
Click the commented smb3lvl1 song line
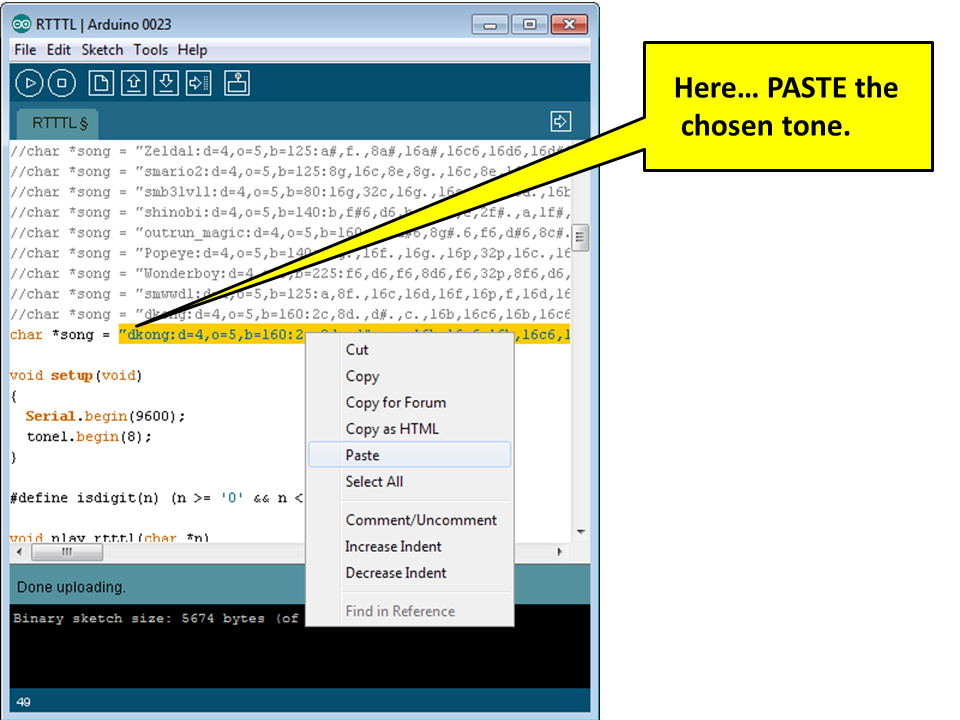click(x=290, y=192)
